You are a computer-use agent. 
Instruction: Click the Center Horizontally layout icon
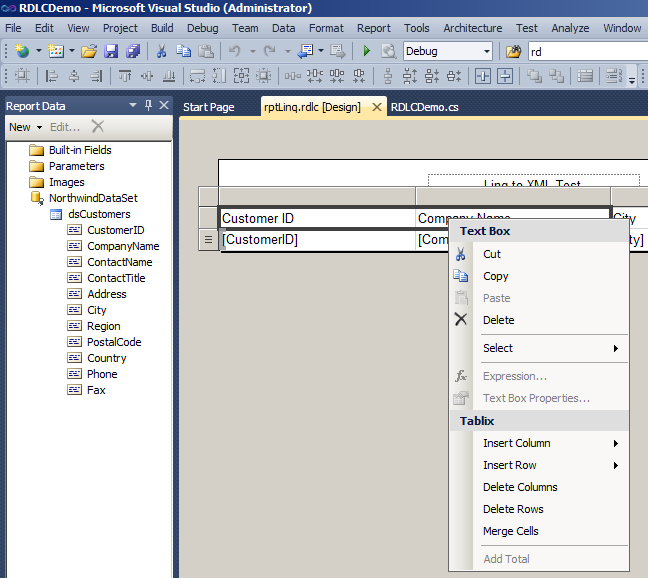tap(483, 76)
